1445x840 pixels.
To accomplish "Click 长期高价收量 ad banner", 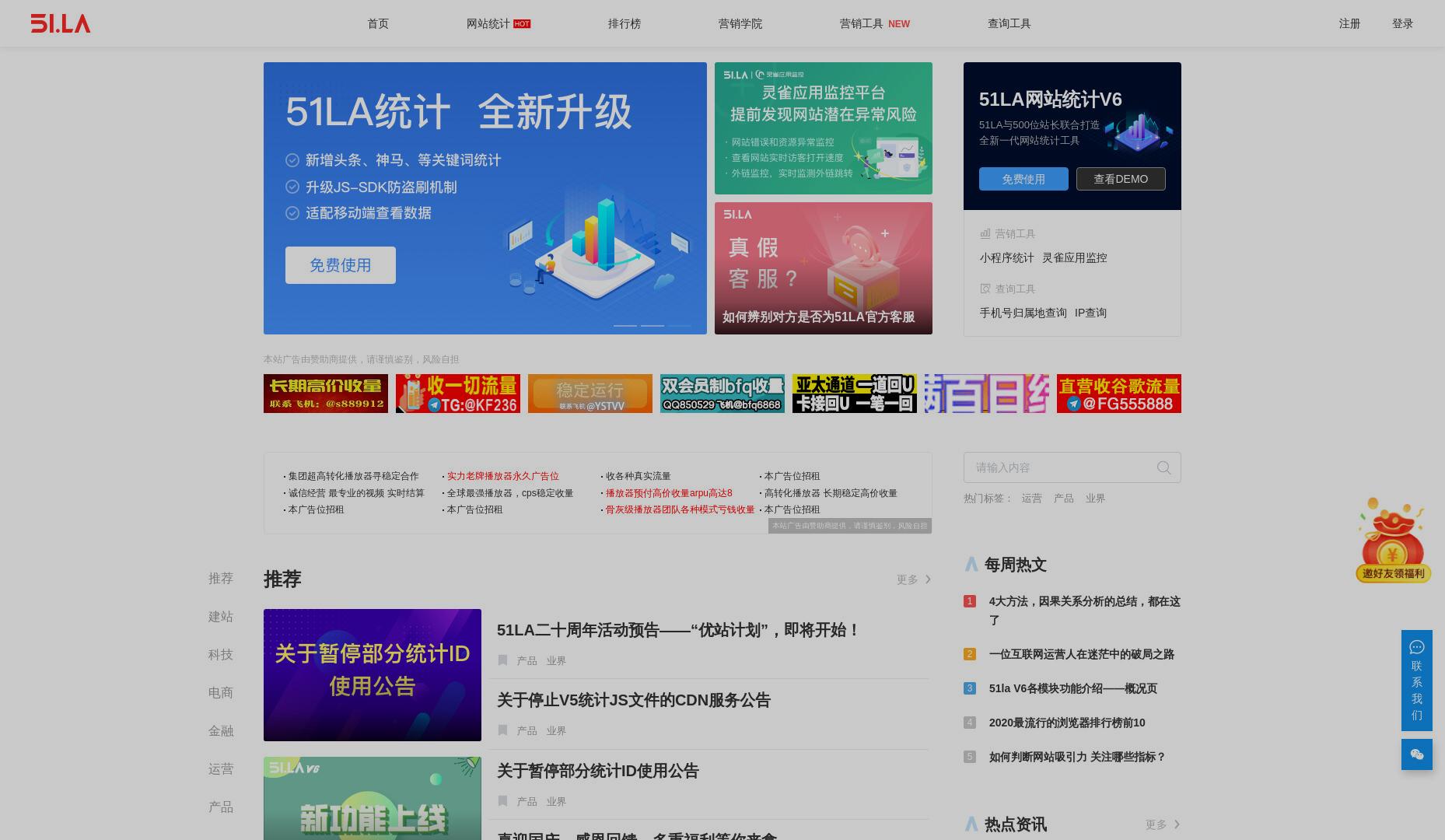I will (x=326, y=394).
